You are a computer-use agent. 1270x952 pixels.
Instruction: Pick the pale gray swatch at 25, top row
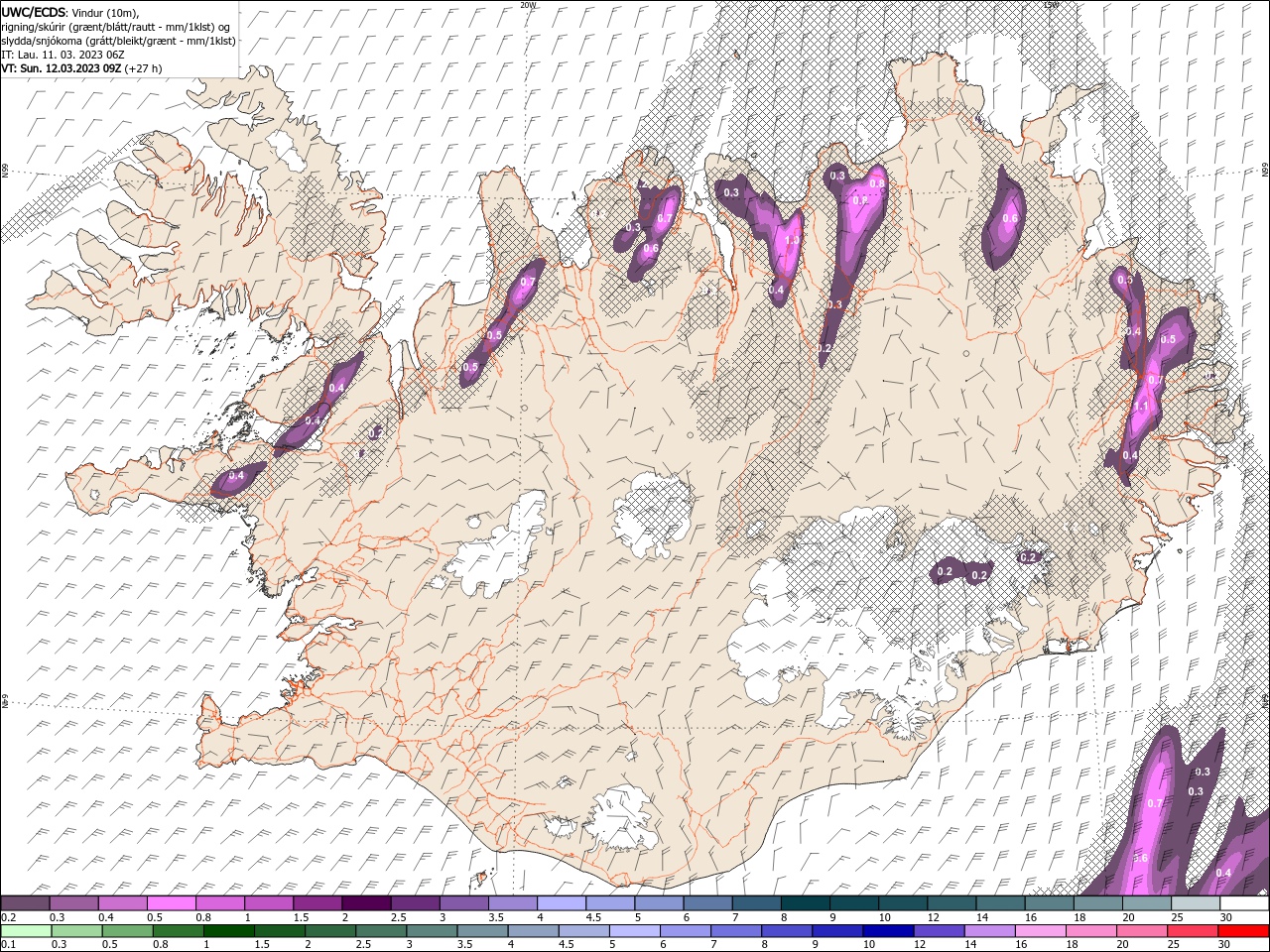tap(1195, 903)
